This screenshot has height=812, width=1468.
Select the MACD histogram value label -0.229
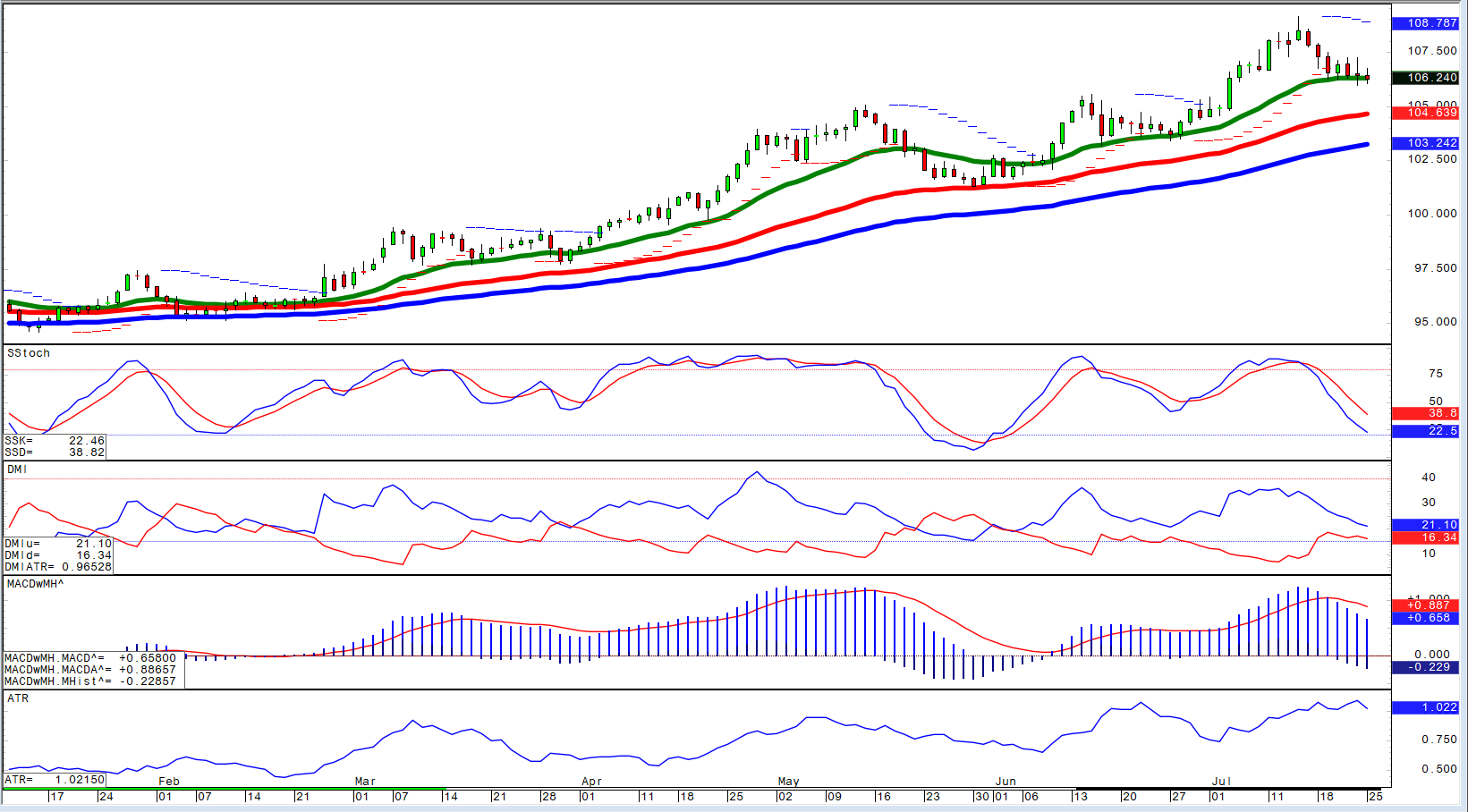coord(1426,667)
